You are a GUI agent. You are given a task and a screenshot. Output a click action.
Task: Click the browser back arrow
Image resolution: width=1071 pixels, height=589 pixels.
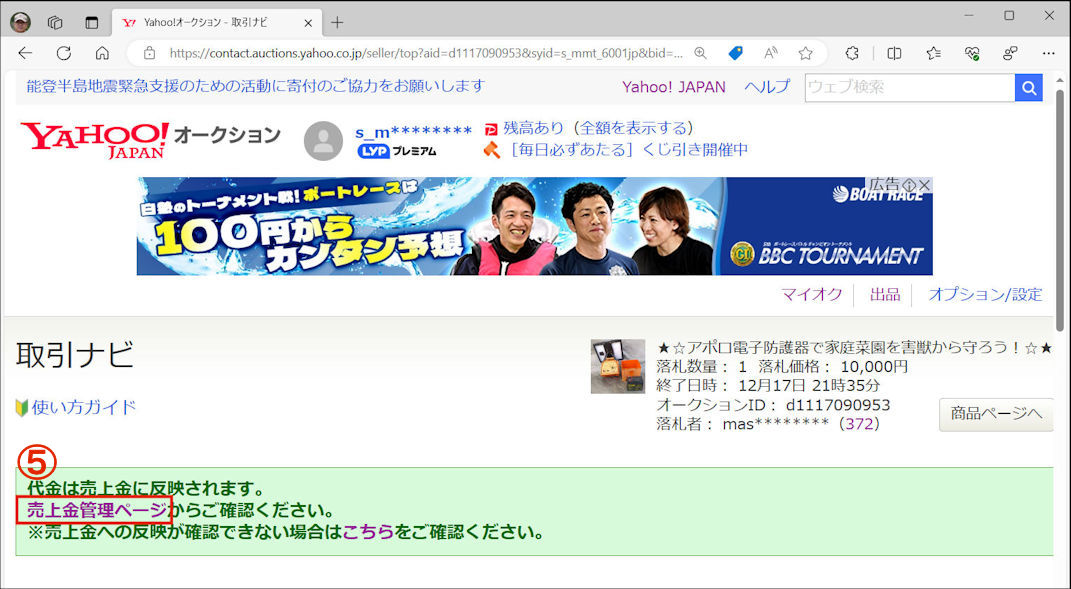click(25, 53)
